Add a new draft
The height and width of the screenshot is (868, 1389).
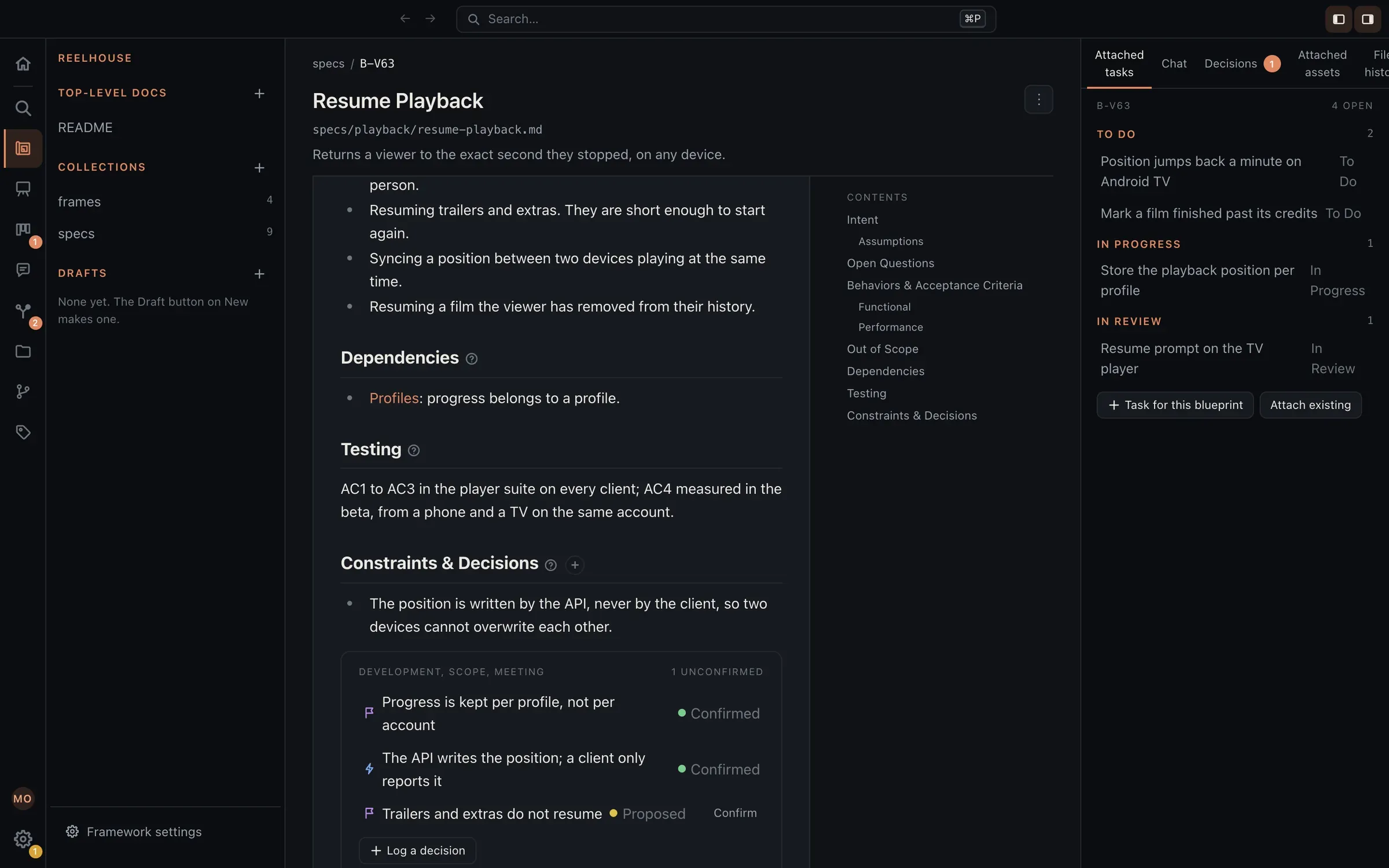click(x=259, y=274)
